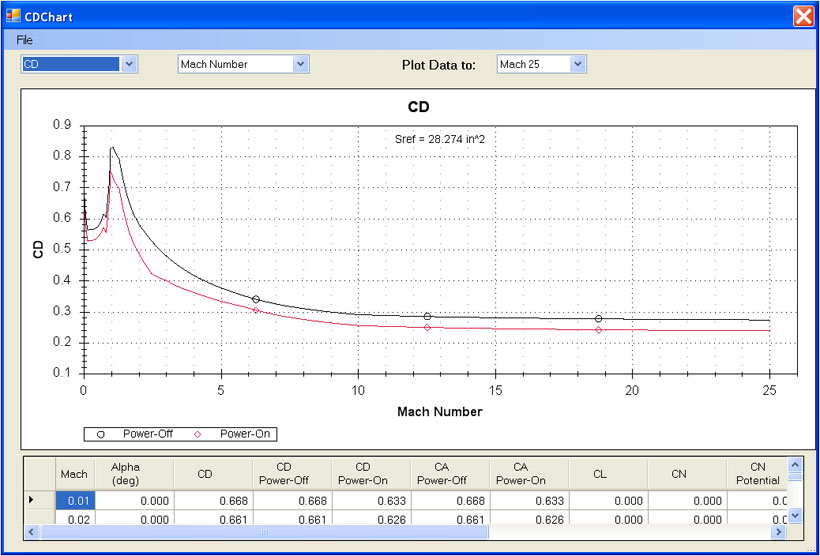
Task: Click the Power-Off legend circle marker
Action: [x=101, y=434]
